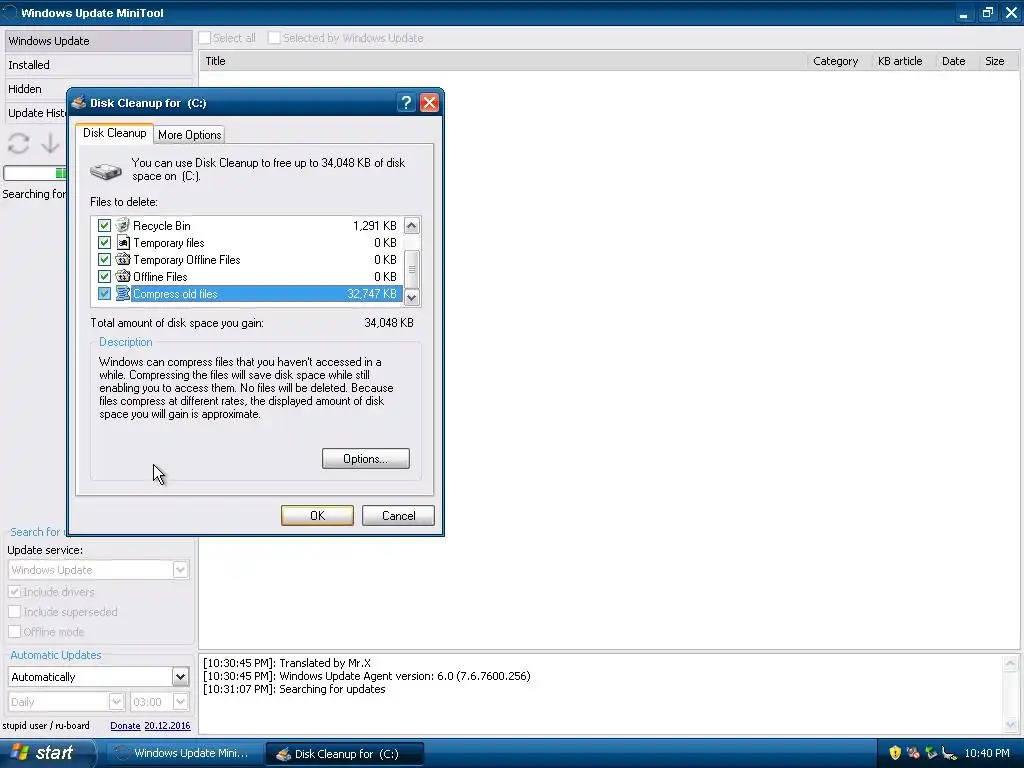Click the file list scroll up arrow
Viewport: 1024px width, 768px height.
tap(411, 226)
